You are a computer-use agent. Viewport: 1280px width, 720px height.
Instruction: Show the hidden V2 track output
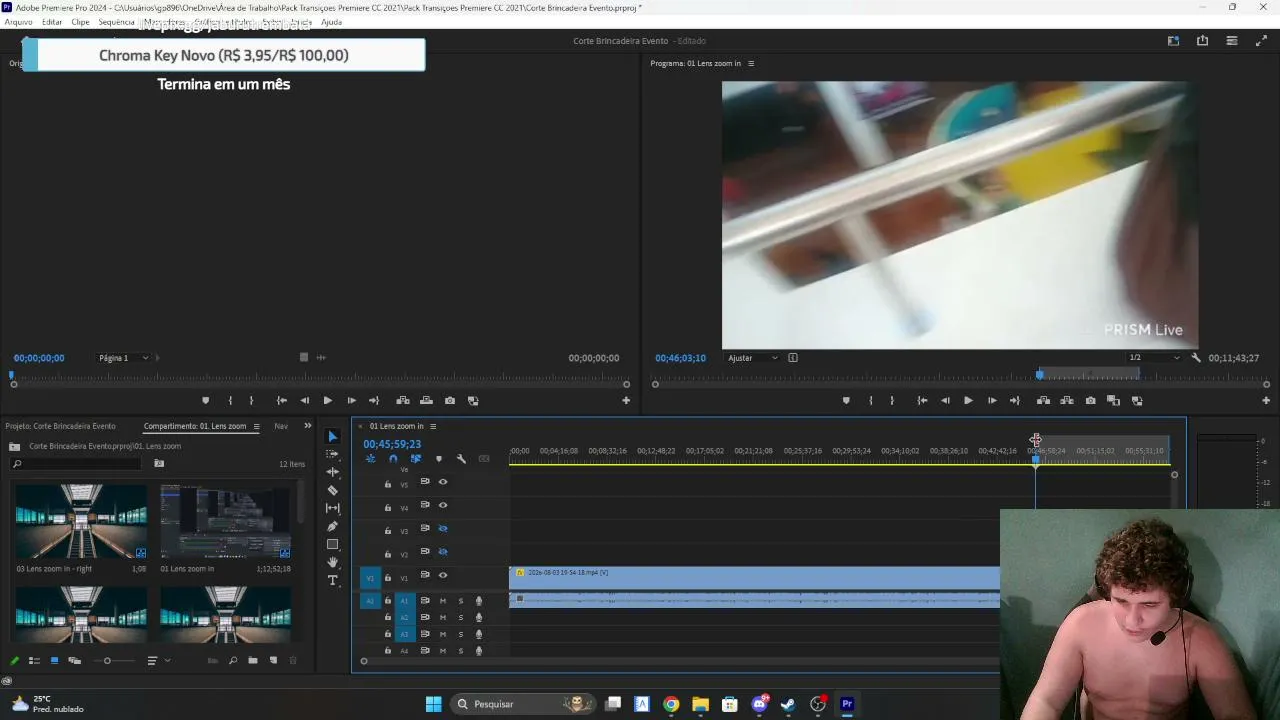(x=443, y=551)
